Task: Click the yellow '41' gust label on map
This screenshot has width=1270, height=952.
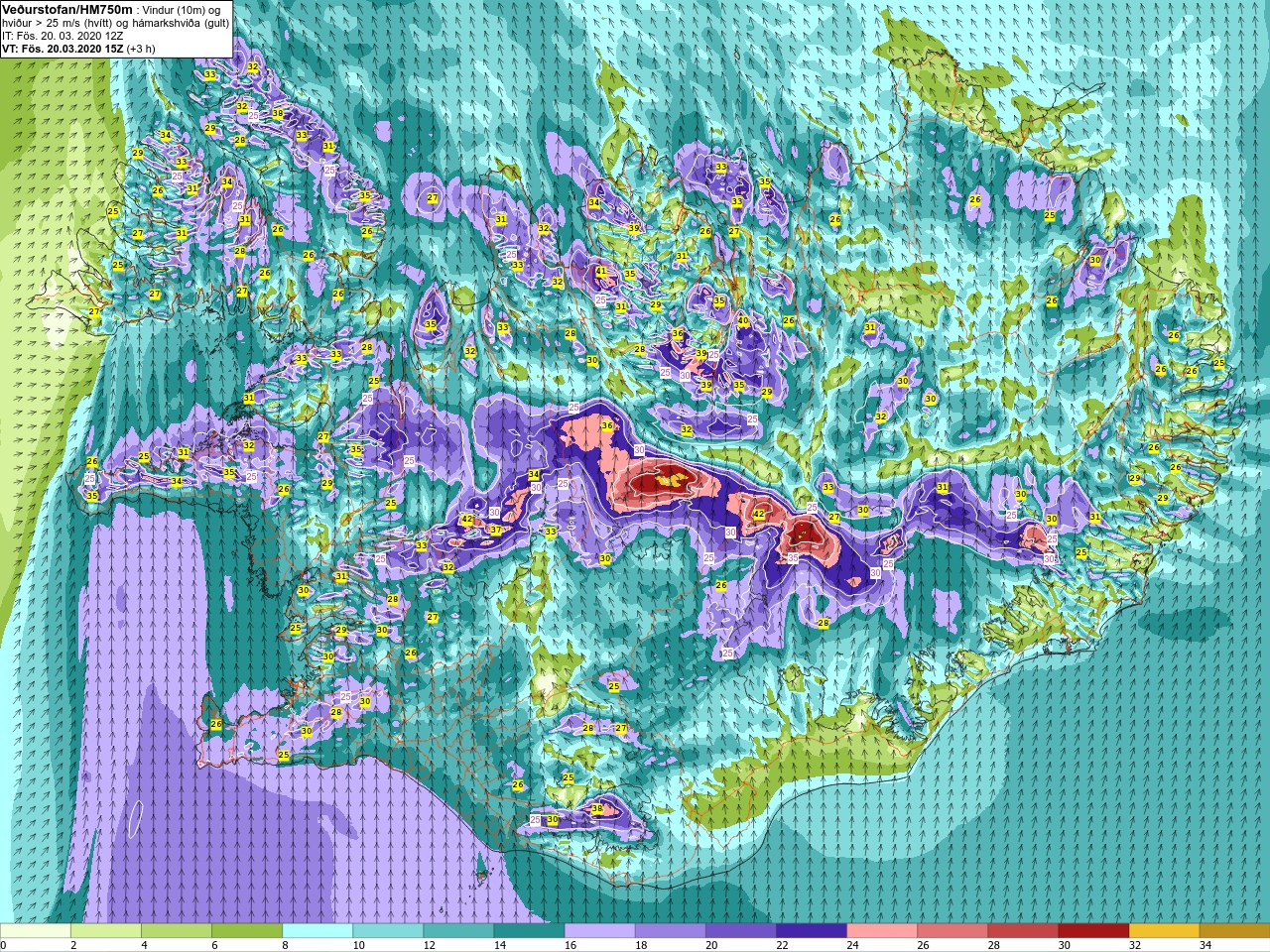Action: (x=601, y=271)
